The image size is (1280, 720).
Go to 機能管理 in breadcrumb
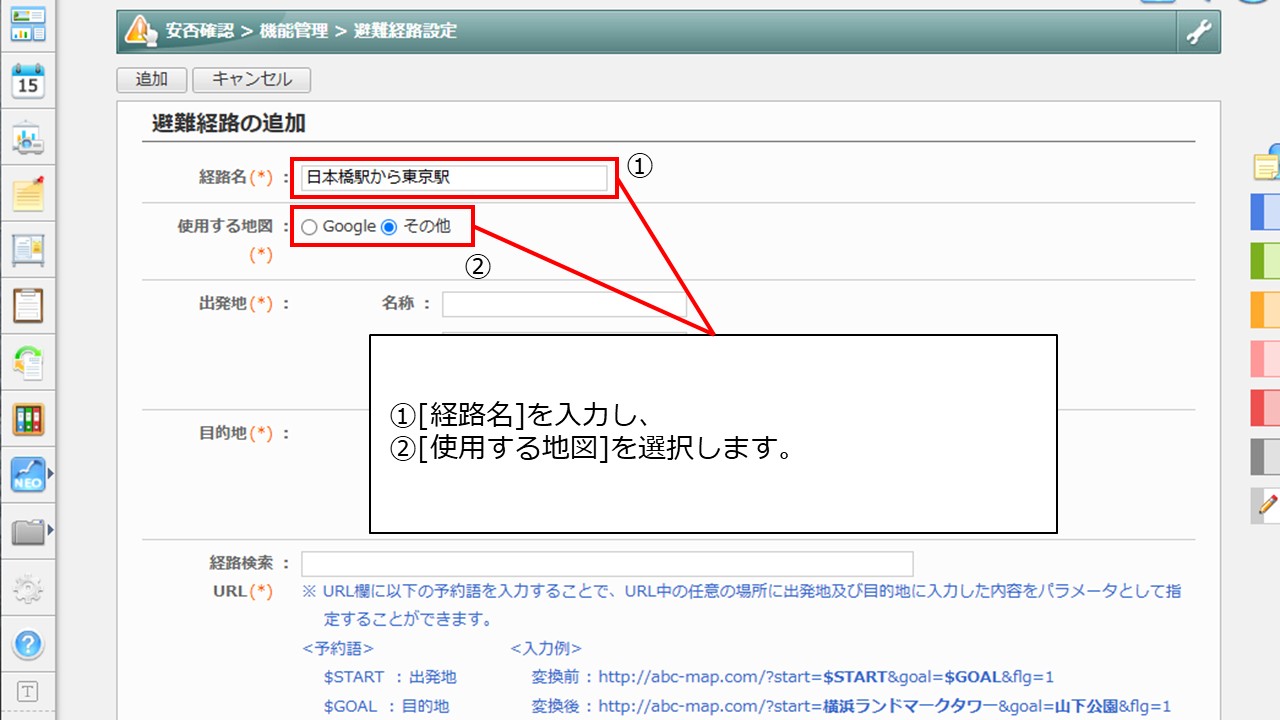click(294, 31)
